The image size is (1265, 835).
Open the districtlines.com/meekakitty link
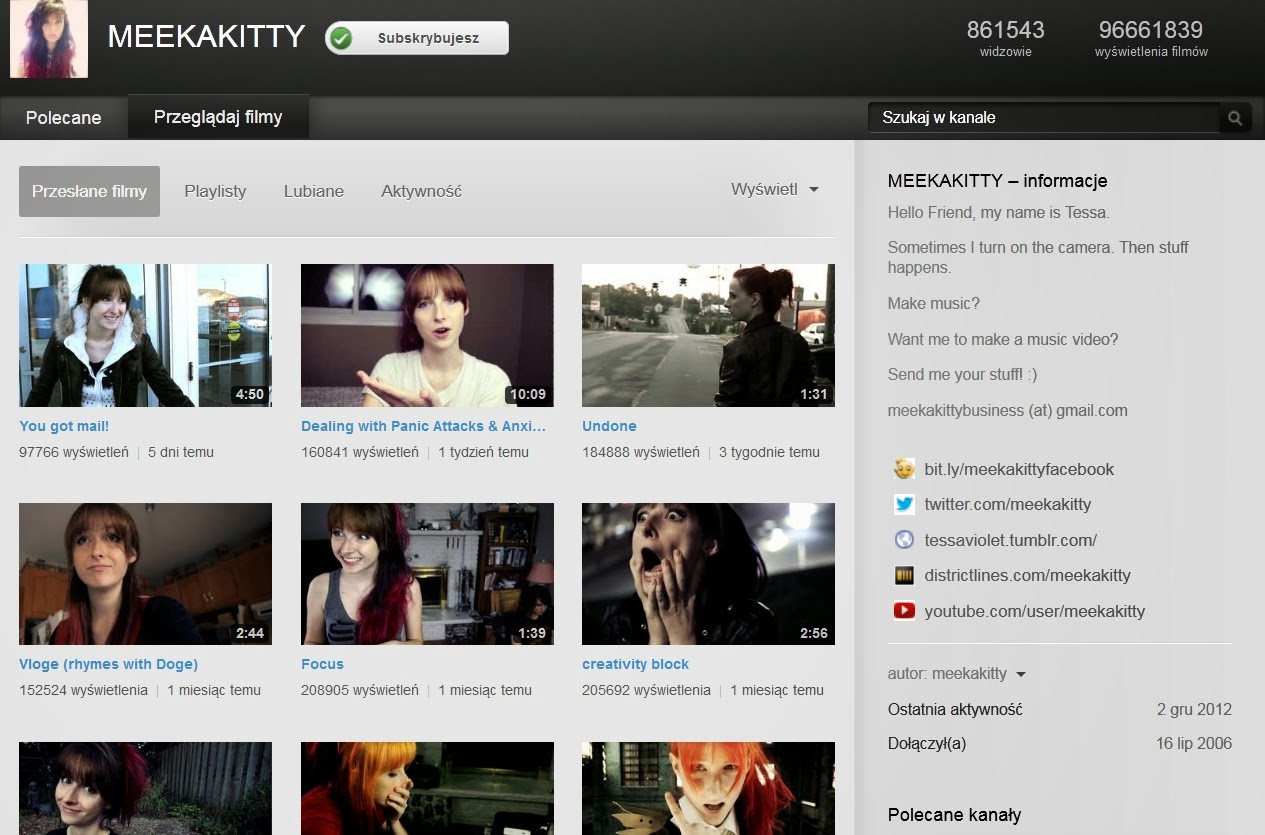pos(1028,575)
